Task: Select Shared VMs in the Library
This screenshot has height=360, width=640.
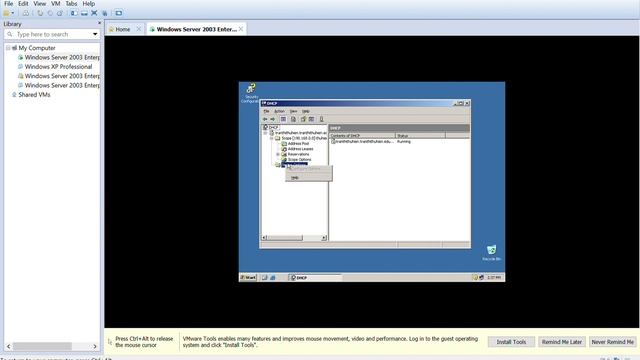Action: click(x=34, y=94)
